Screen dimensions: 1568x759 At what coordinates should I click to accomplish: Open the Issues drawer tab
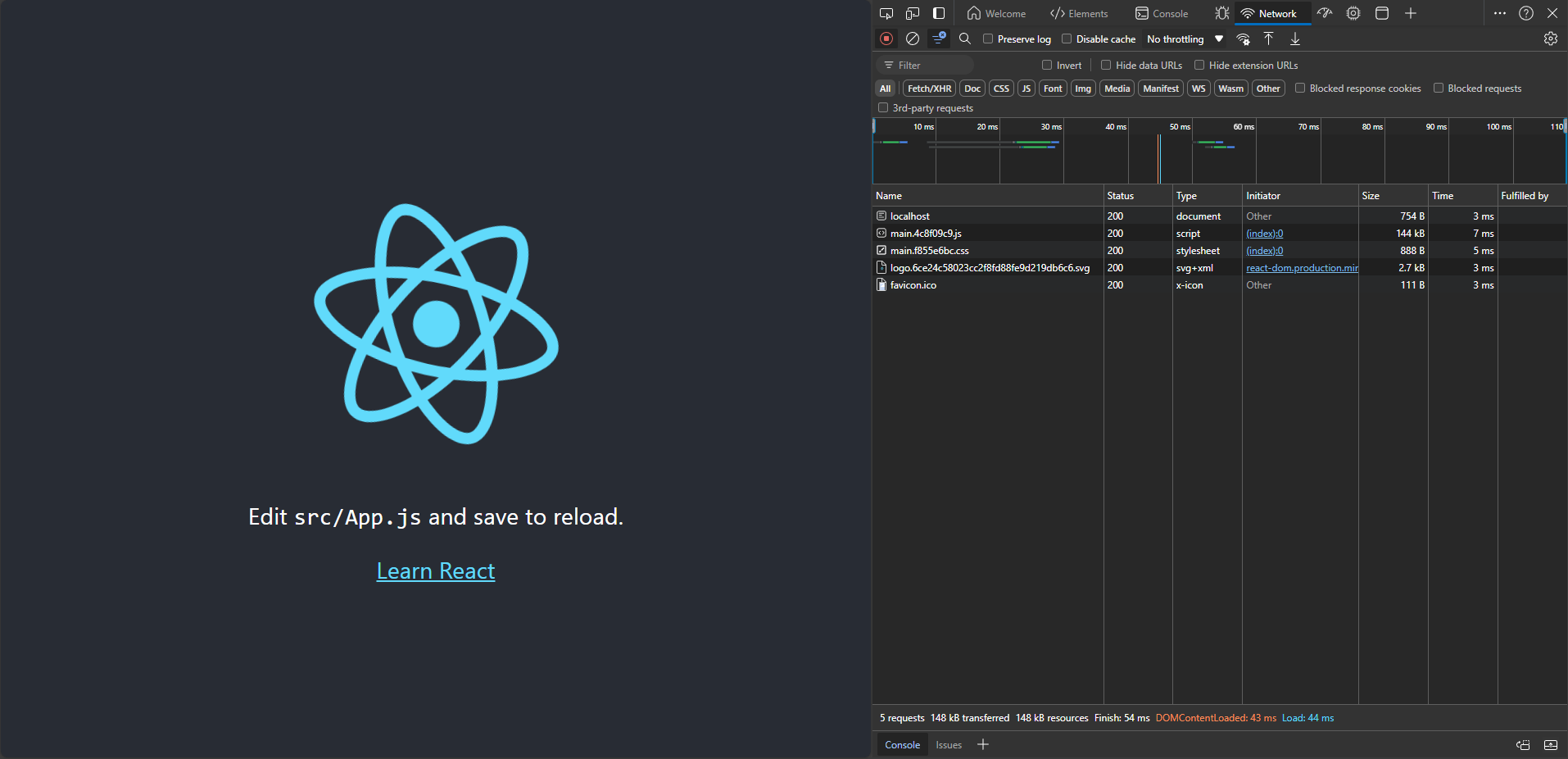coord(949,744)
